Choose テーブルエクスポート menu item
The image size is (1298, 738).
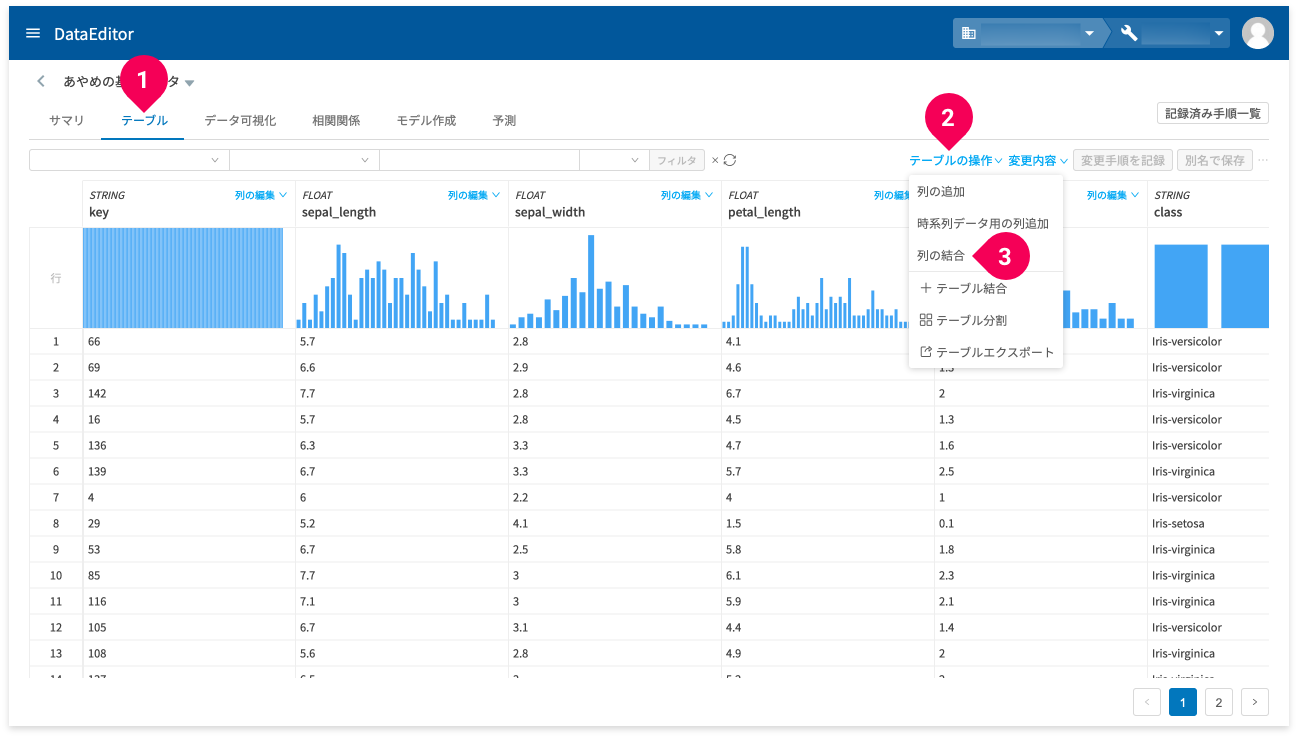985,352
